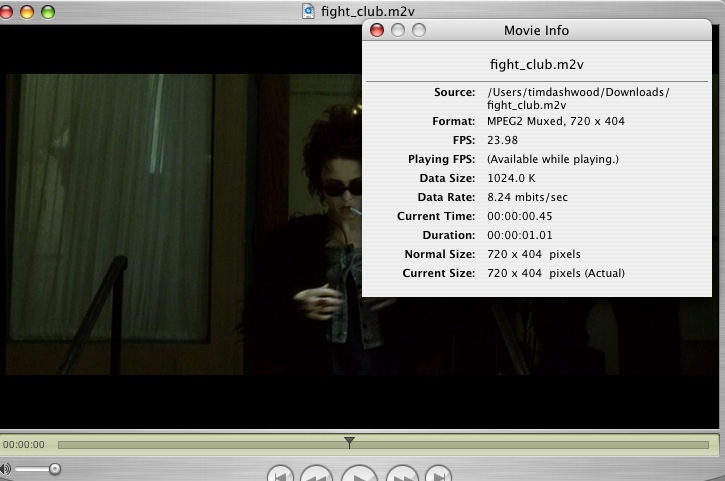Click the FPS value 23.98
The image size is (725, 481).
pyautogui.click(x=503, y=140)
